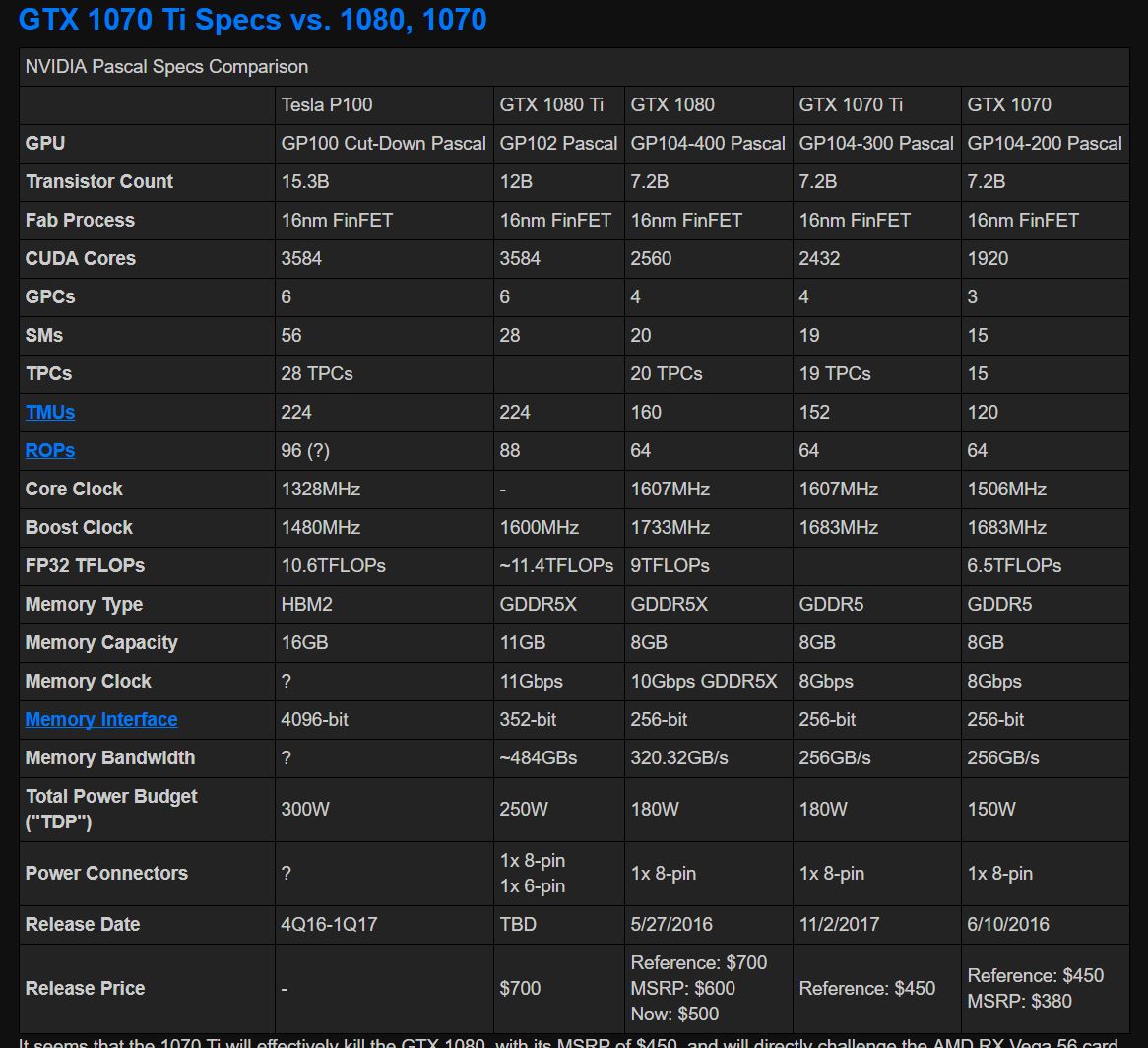The image size is (1148, 1048).
Task: Select the 11GB memory capacity value
Action: (x=522, y=643)
